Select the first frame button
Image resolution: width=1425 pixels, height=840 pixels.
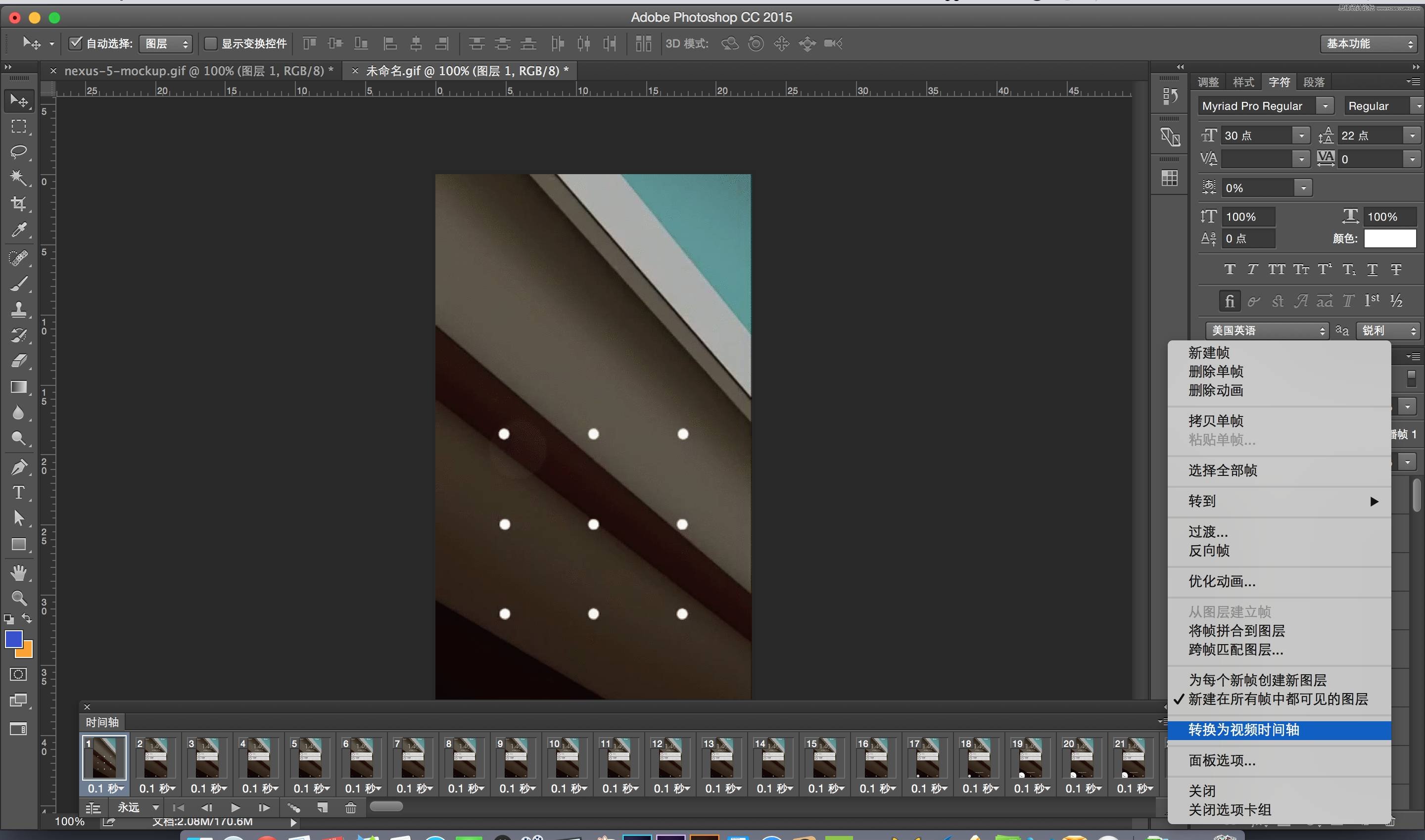click(178, 808)
